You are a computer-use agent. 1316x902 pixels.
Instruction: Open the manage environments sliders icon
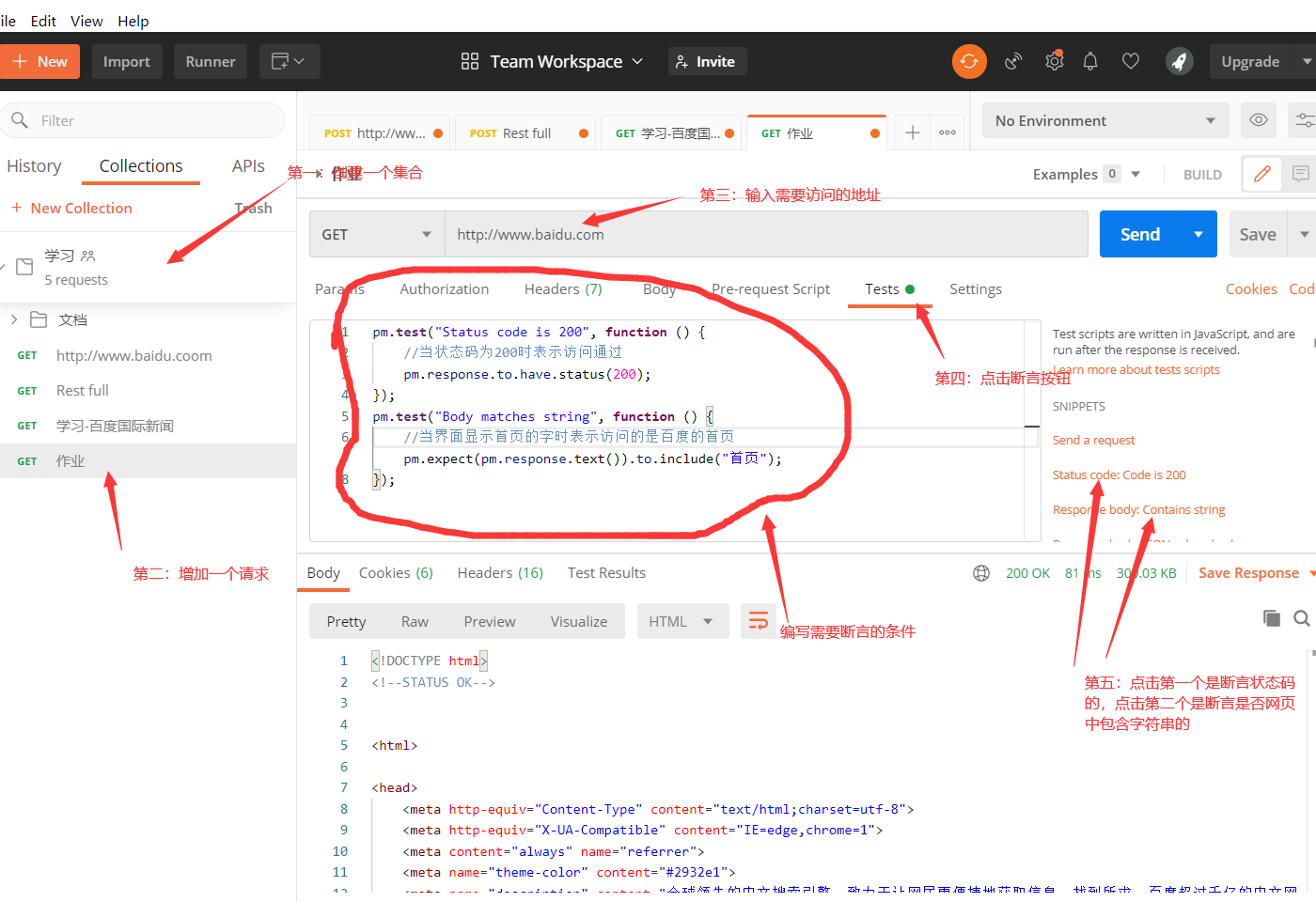click(x=1305, y=120)
